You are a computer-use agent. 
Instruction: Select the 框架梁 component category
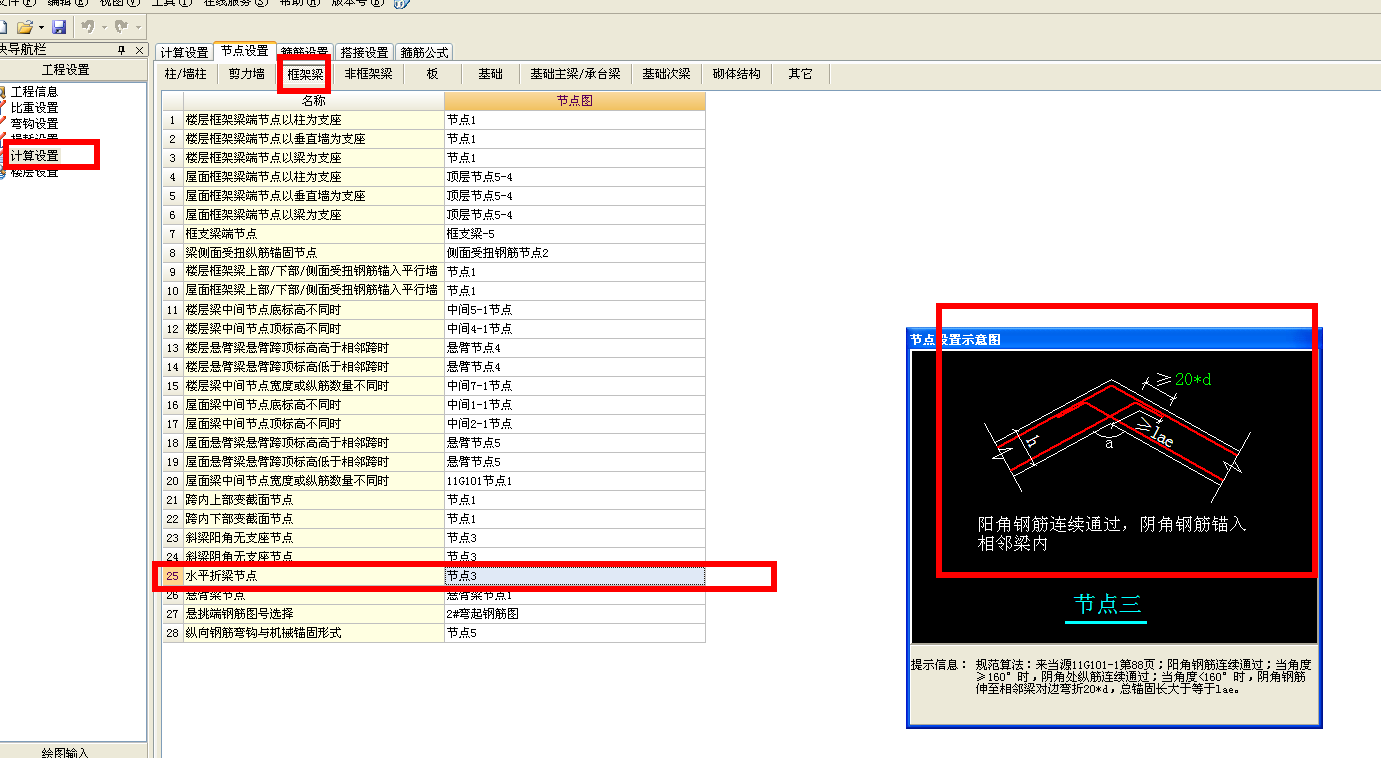(x=305, y=74)
